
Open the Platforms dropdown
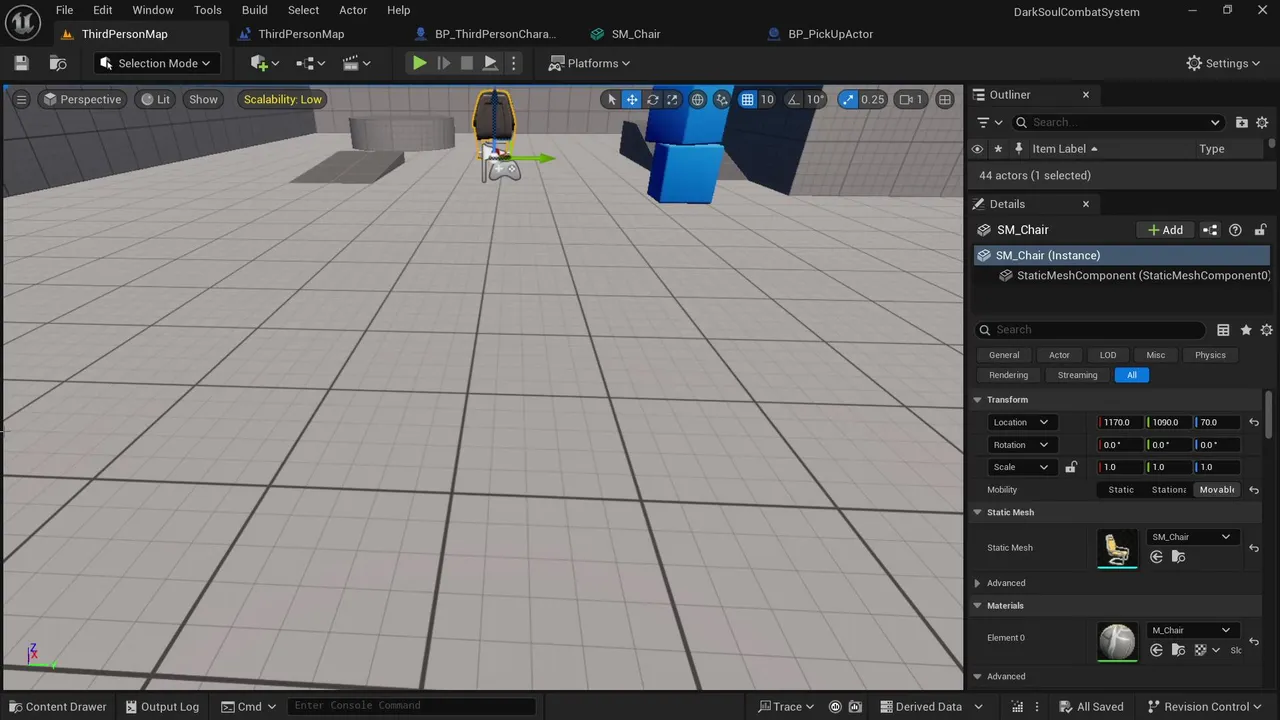pos(590,63)
